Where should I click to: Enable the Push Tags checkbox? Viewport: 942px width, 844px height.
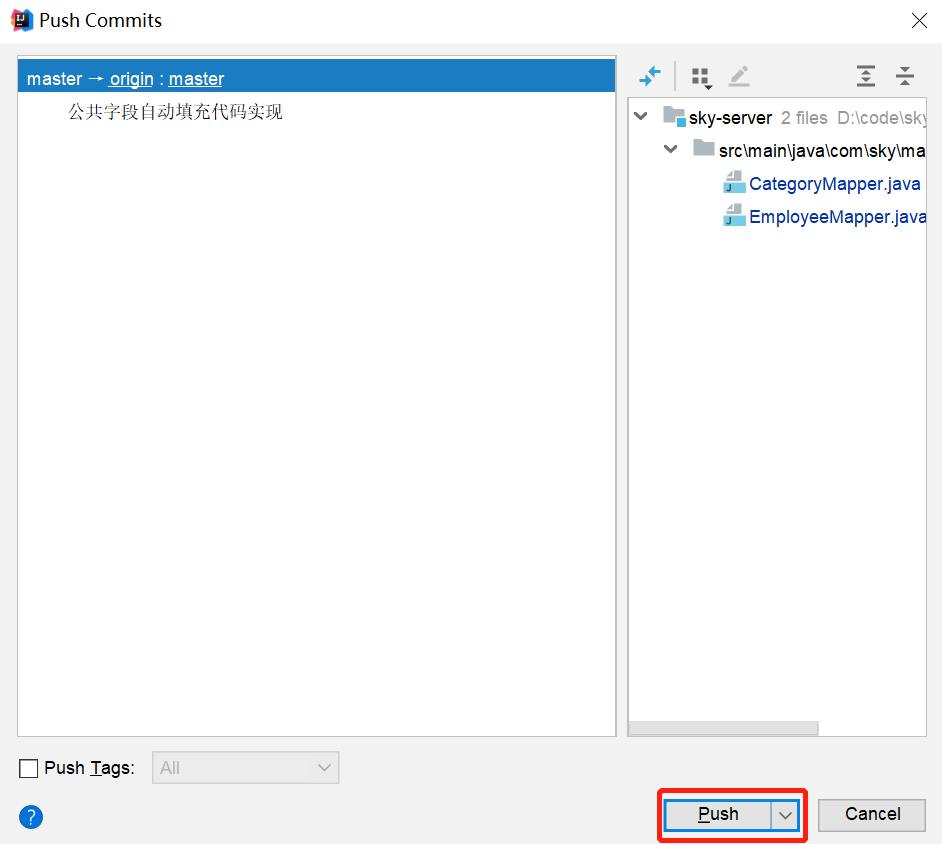[x=29, y=768]
